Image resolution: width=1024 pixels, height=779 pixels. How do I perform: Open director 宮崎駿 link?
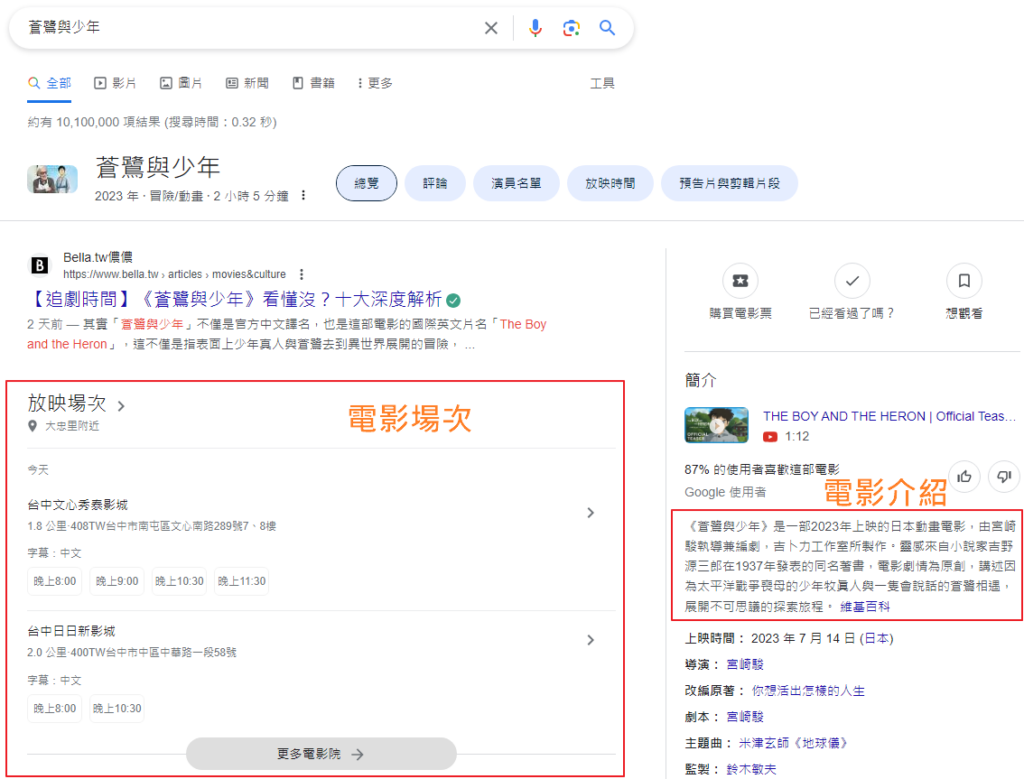point(745,665)
